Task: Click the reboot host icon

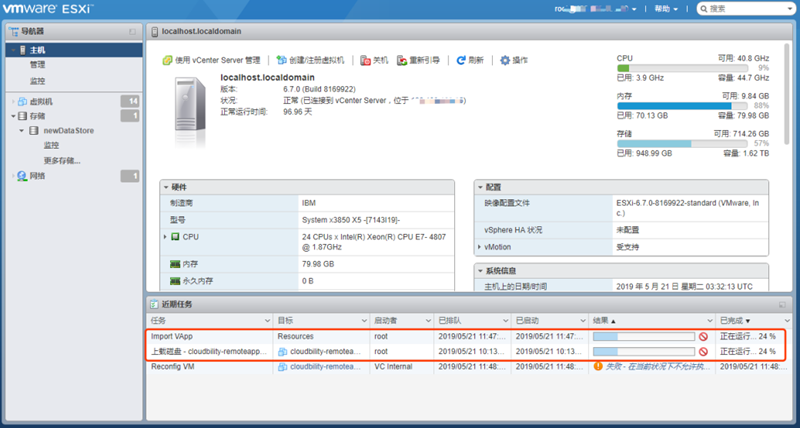Action: pyautogui.click(x=402, y=60)
